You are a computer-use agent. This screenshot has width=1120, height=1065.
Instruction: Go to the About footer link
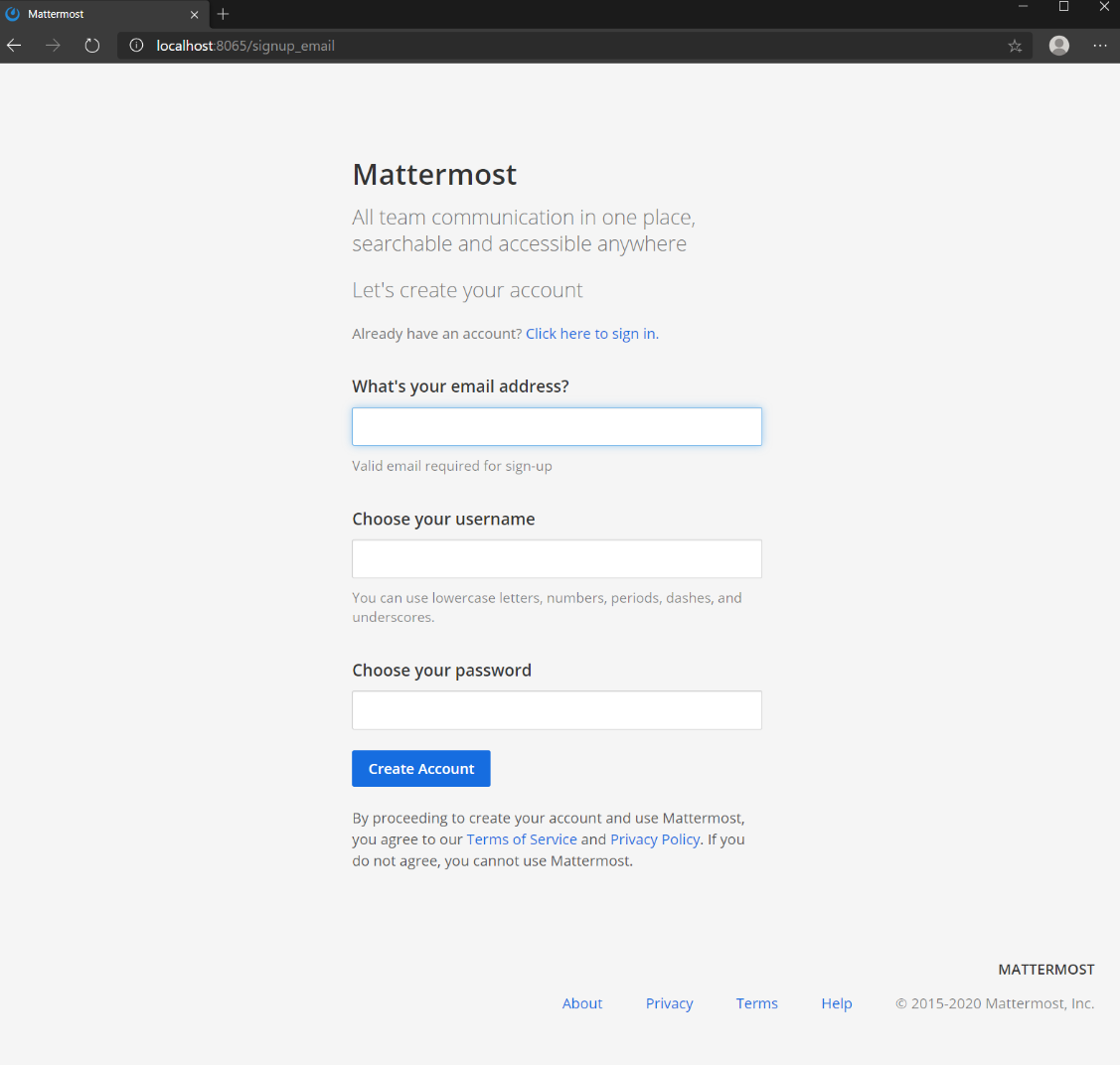tap(582, 1003)
